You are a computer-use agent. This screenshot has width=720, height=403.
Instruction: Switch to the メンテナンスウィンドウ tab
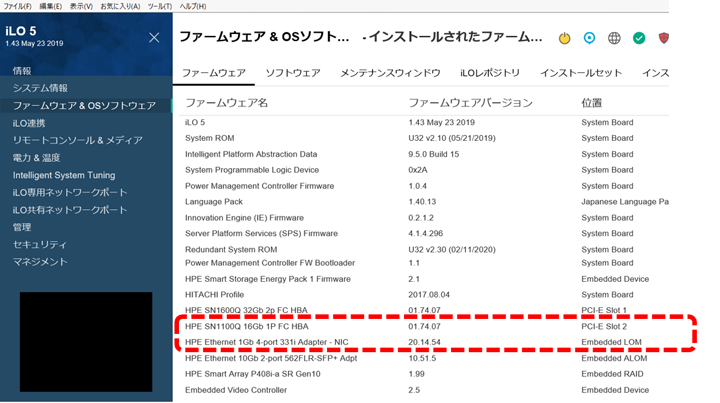click(x=390, y=73)
